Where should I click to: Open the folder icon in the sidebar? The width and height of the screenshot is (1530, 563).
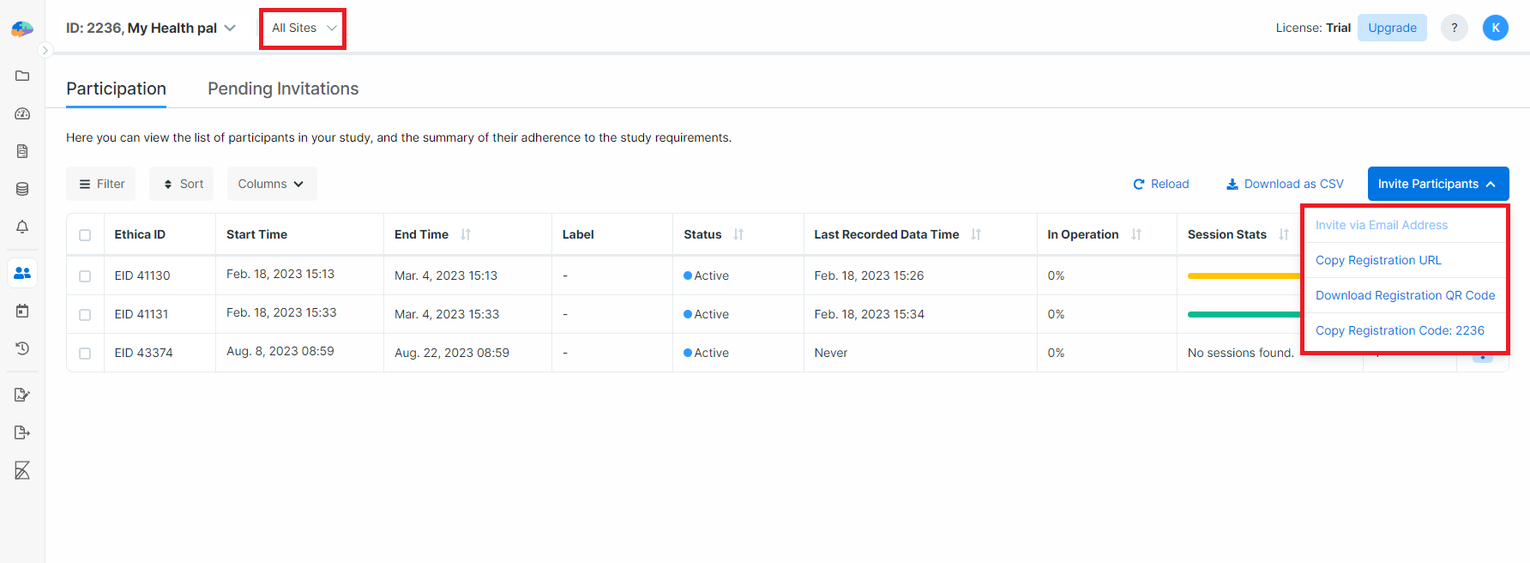point(22,76)
